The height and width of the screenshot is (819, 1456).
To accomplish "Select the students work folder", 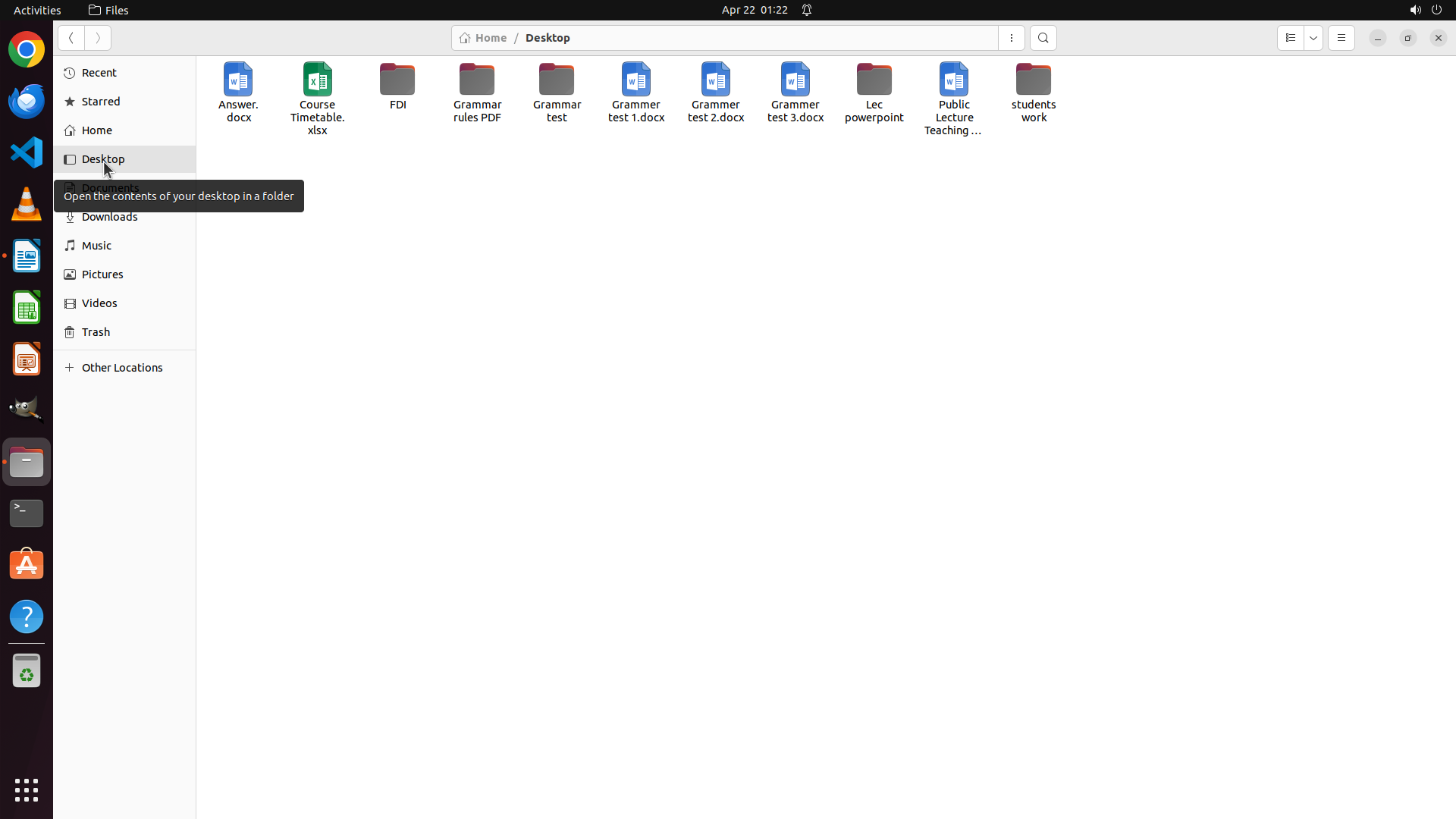I will click(x=1033, y=81).
